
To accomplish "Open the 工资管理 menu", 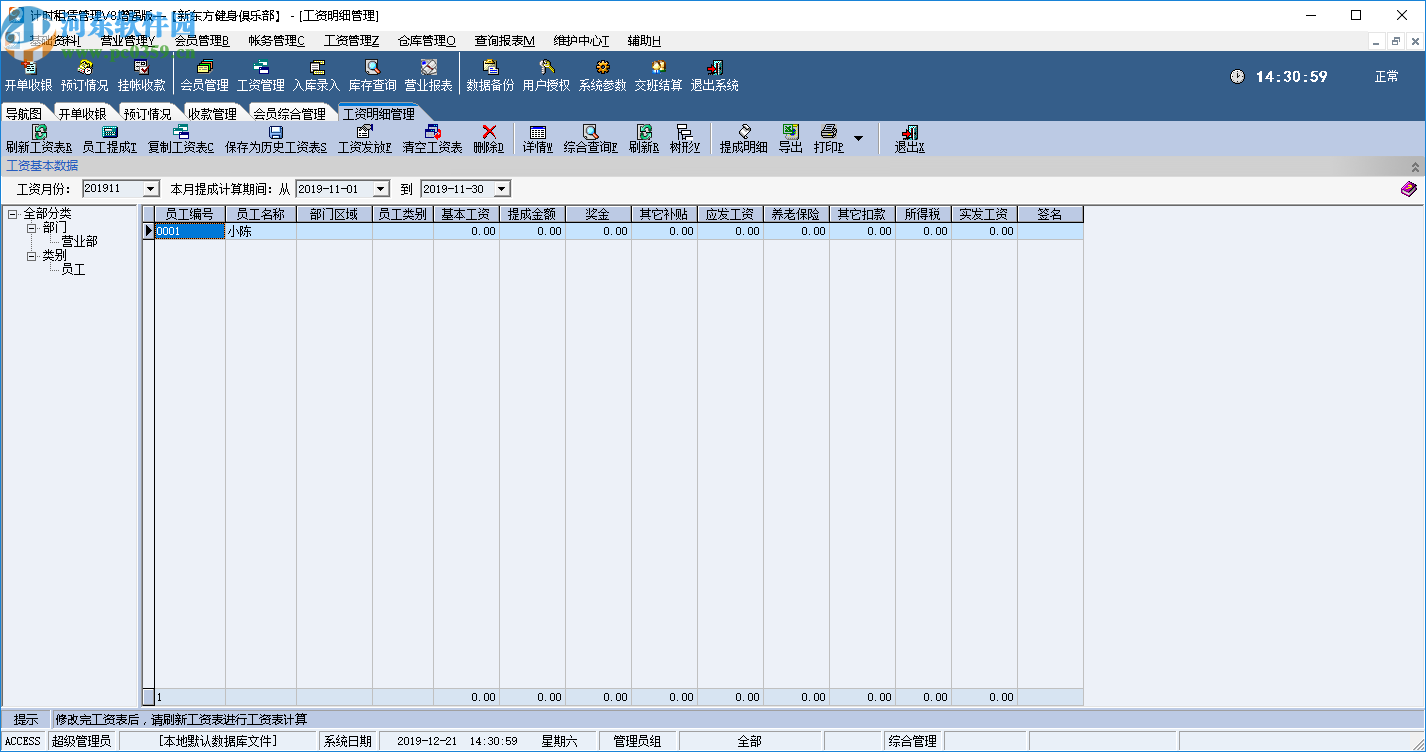I will pos(351,41).
